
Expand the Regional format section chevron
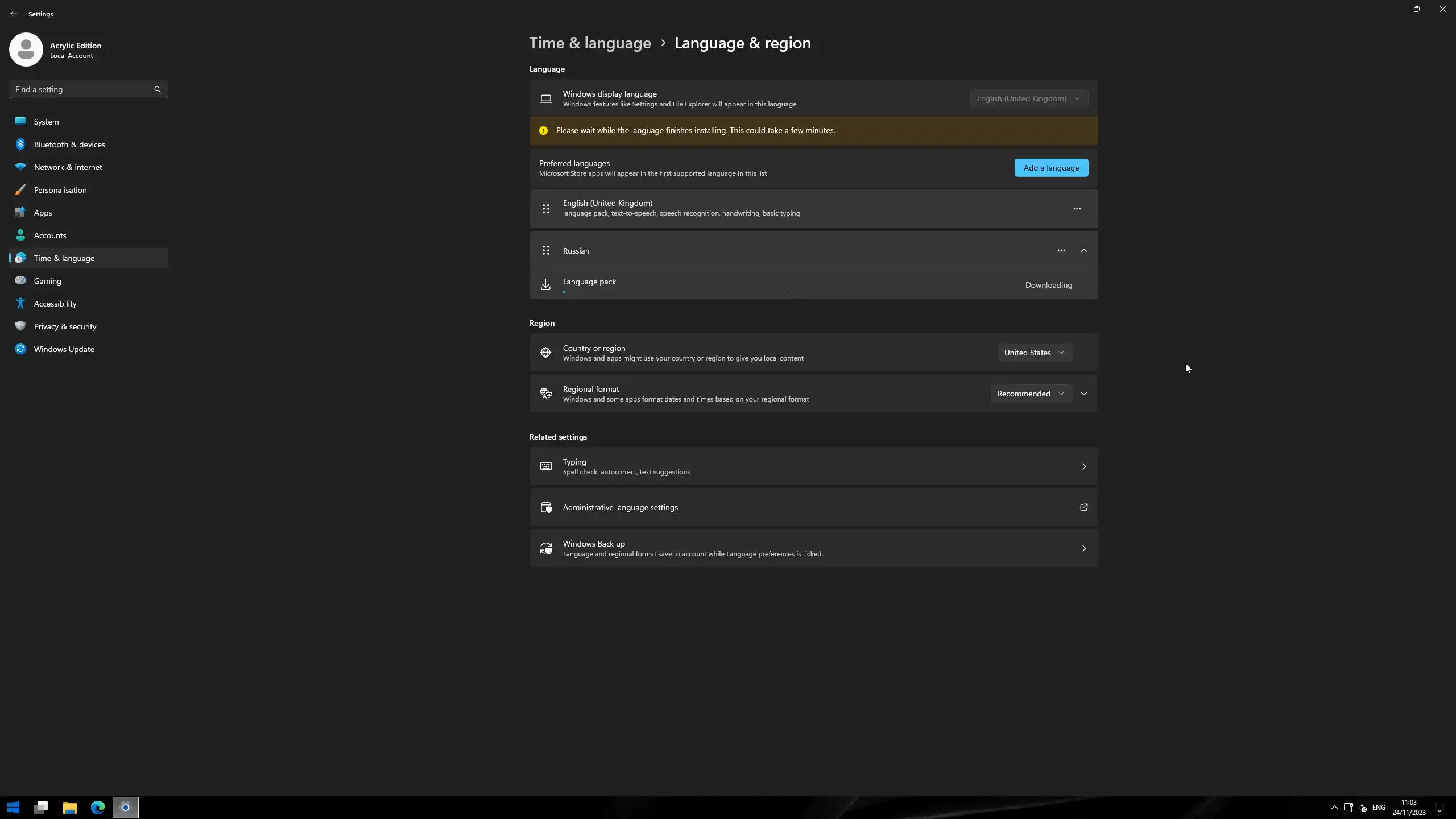1083,394
